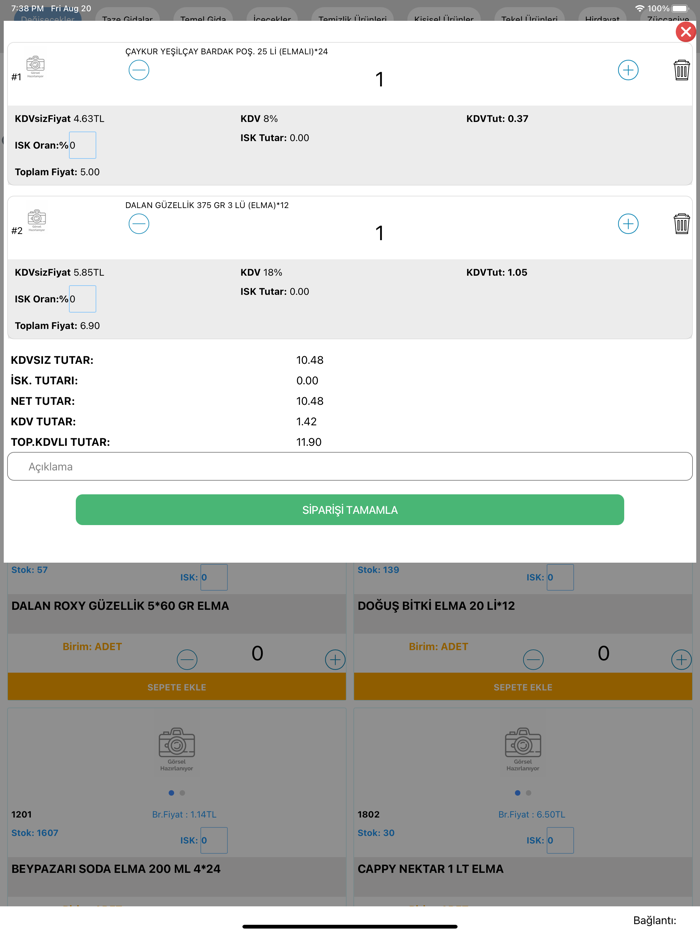Focus ISK field of BEYPAZARI SODA ELMA

[214, 840]
